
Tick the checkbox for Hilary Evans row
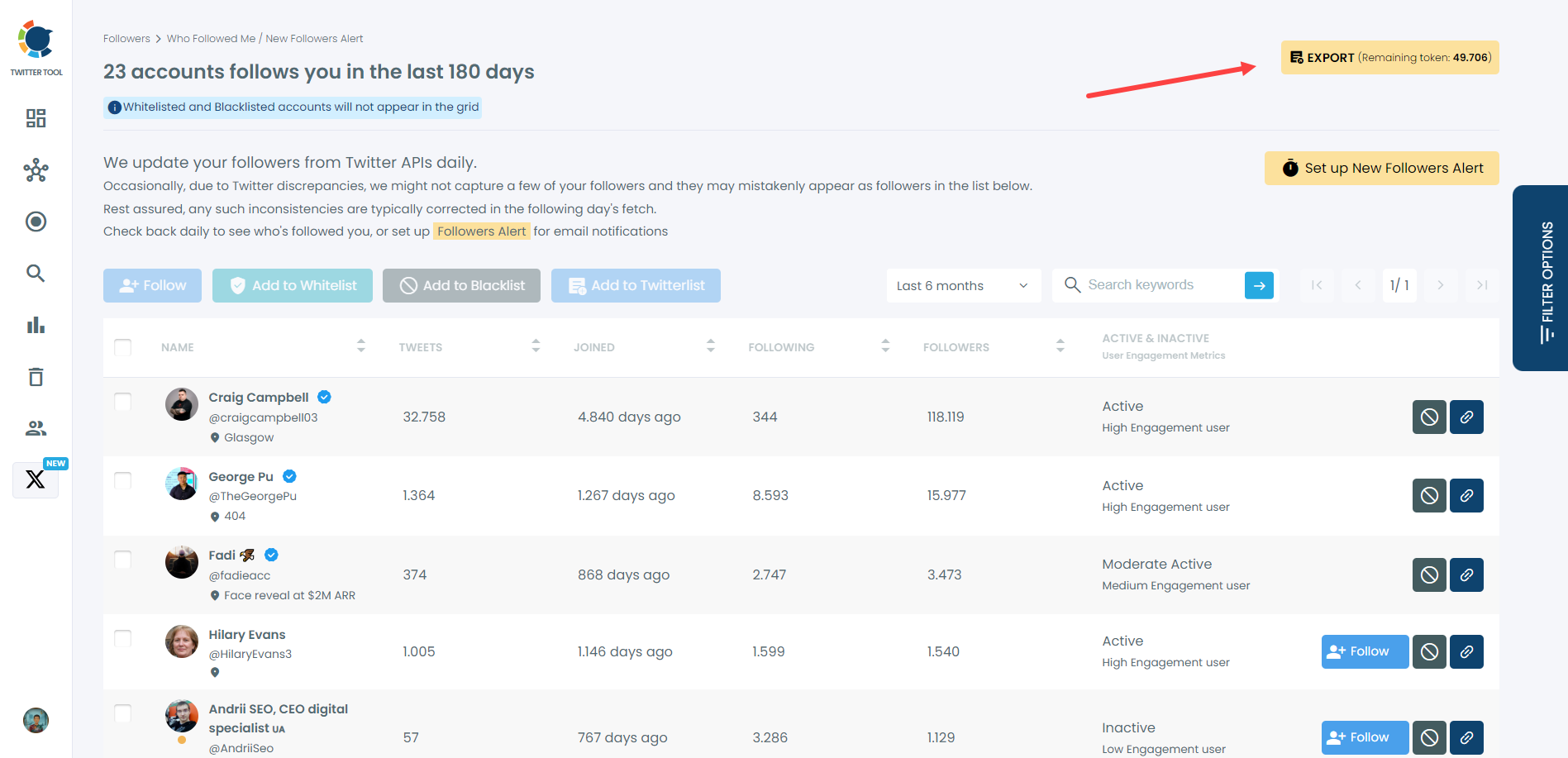pos(122,638)
